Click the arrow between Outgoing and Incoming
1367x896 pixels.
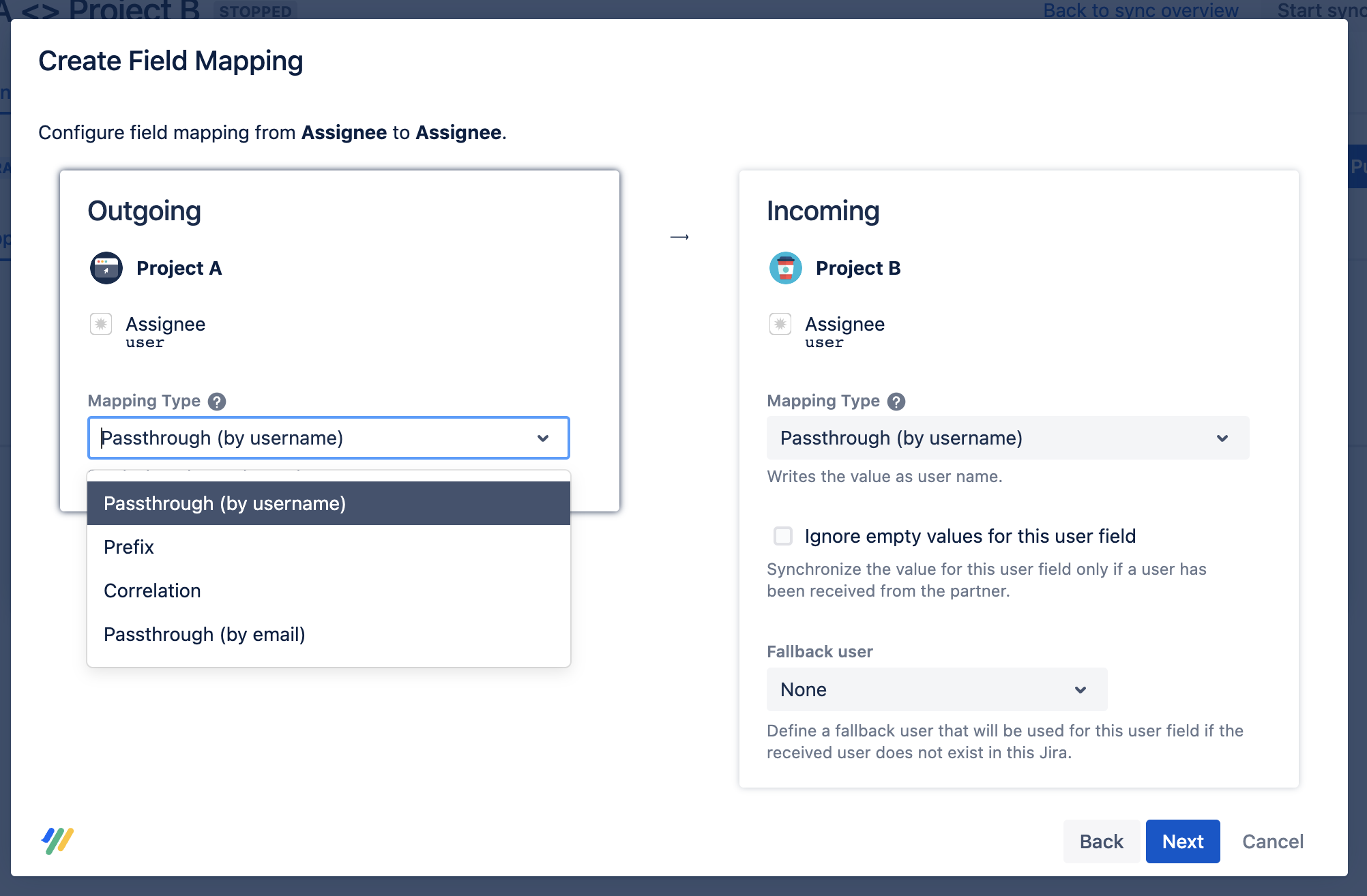coord(679,237)
